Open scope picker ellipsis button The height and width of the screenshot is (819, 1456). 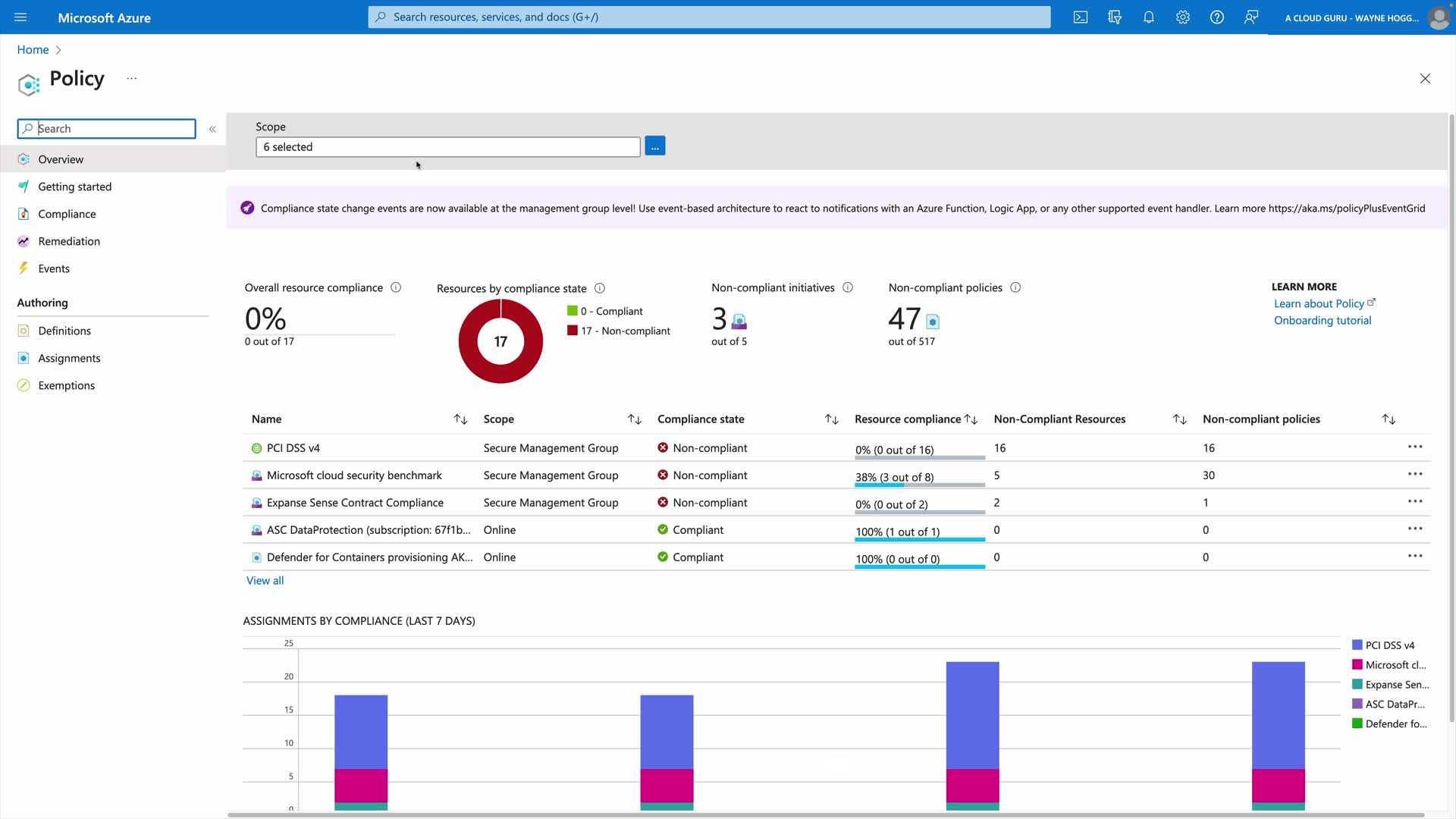point(654,146)
